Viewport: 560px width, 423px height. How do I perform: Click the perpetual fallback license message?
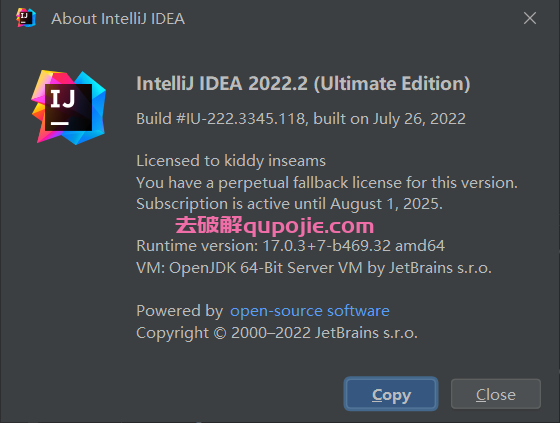point(327,183)
